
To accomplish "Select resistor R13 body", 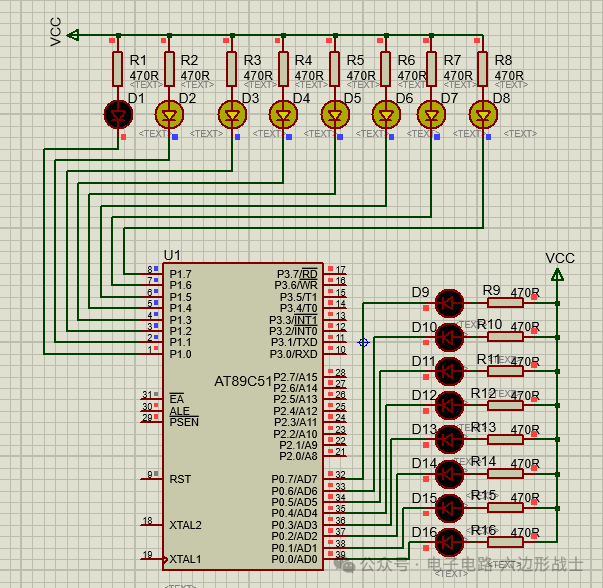I will coord(505,439).
